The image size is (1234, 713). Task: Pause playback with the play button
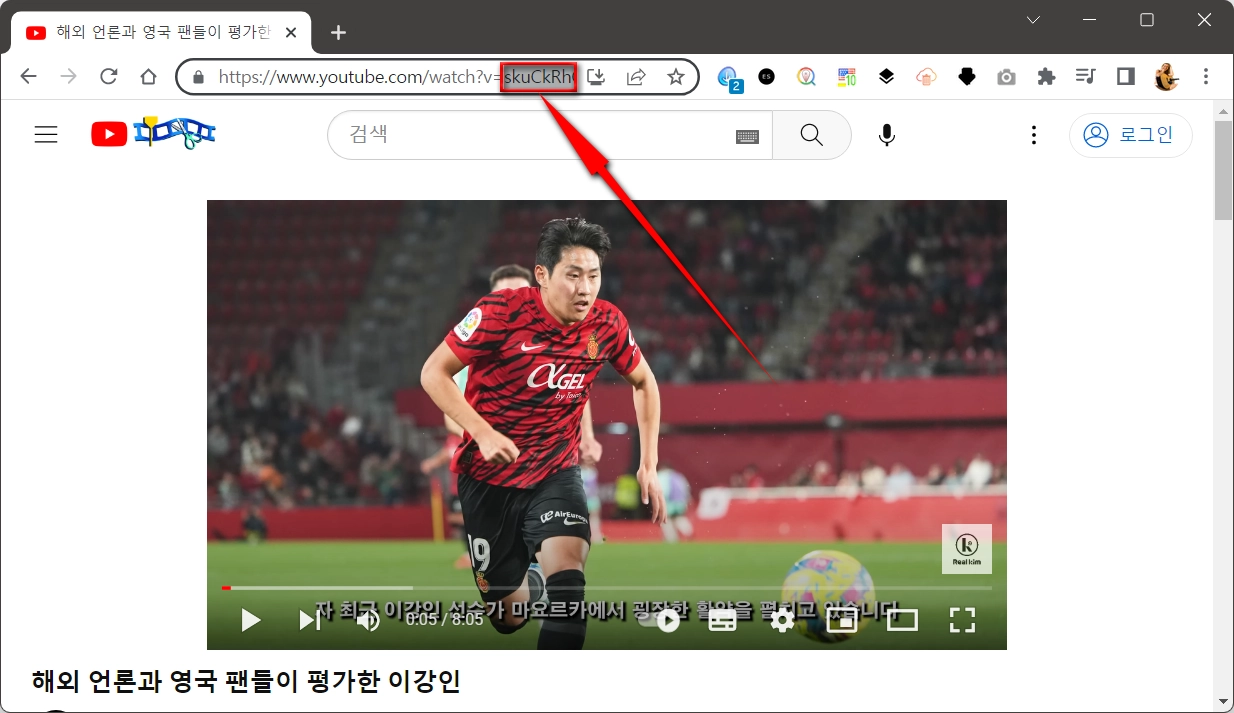click(249, 620)
